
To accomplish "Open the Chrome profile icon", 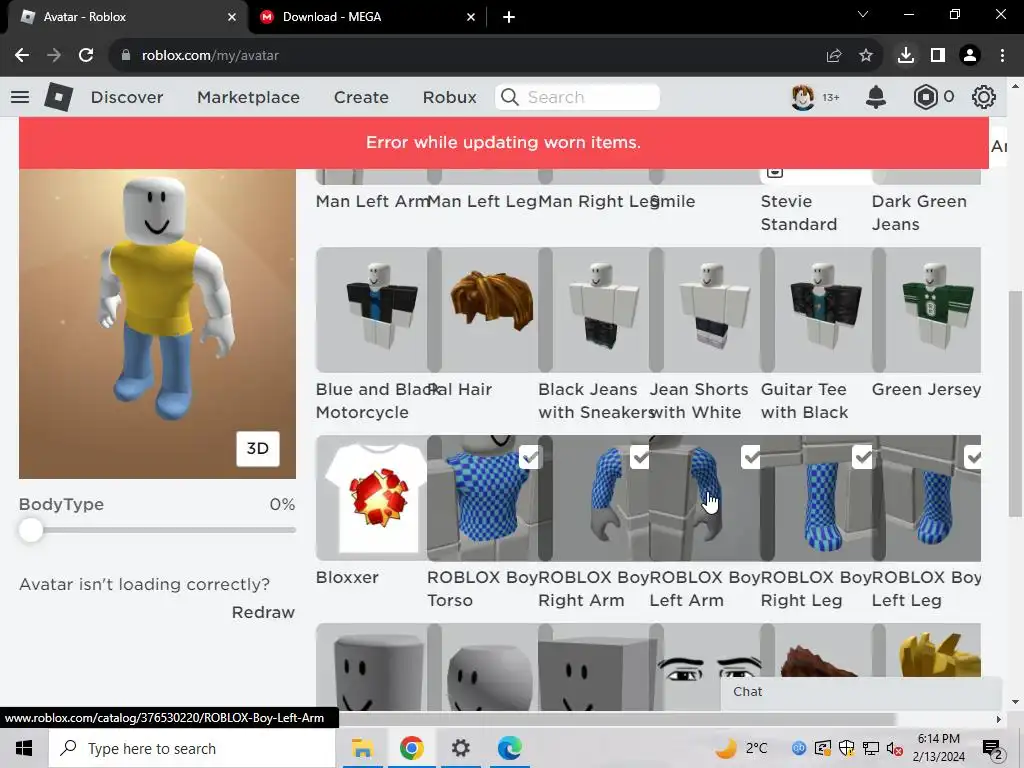I will point(970,56).
